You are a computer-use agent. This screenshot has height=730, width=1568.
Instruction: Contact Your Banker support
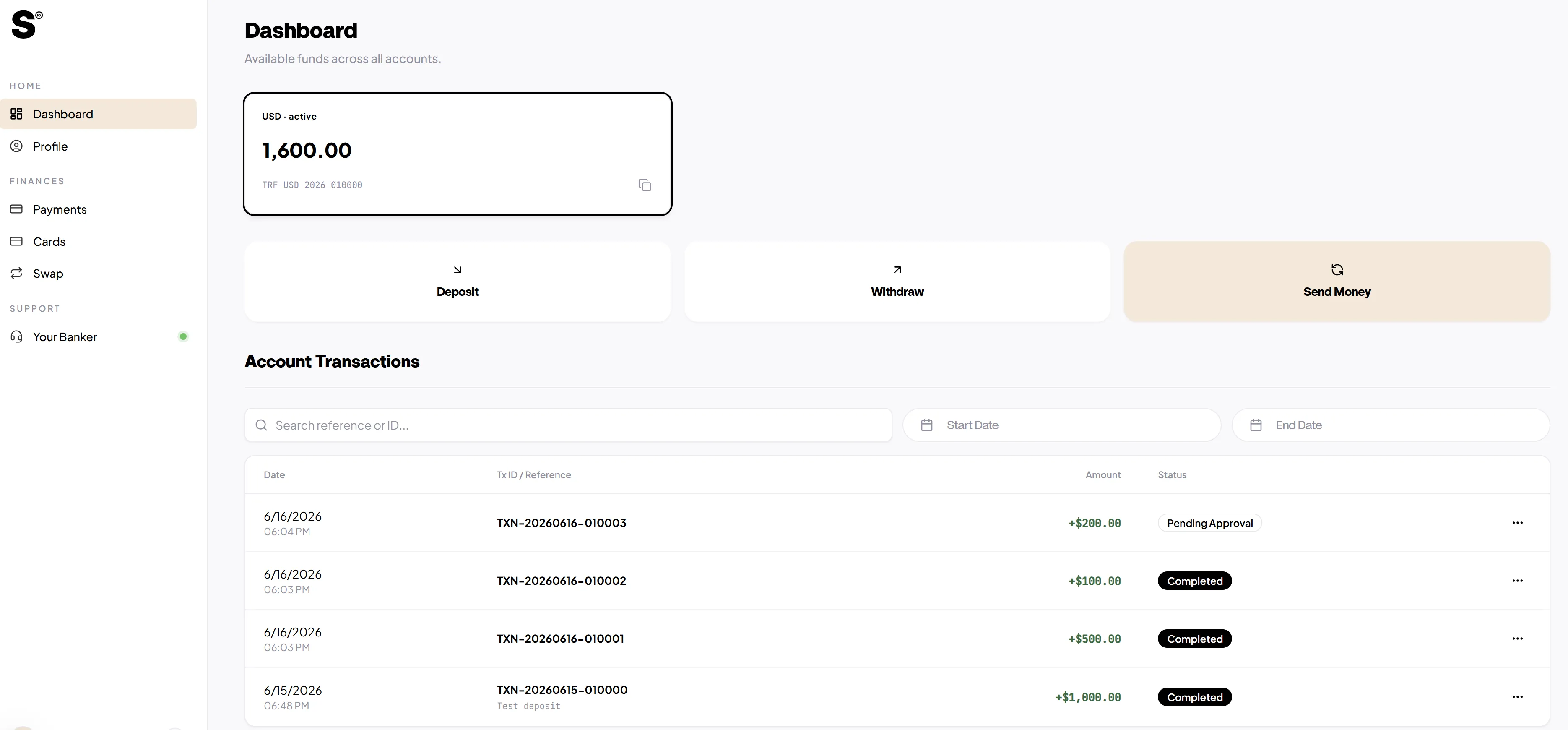(98, 337)
